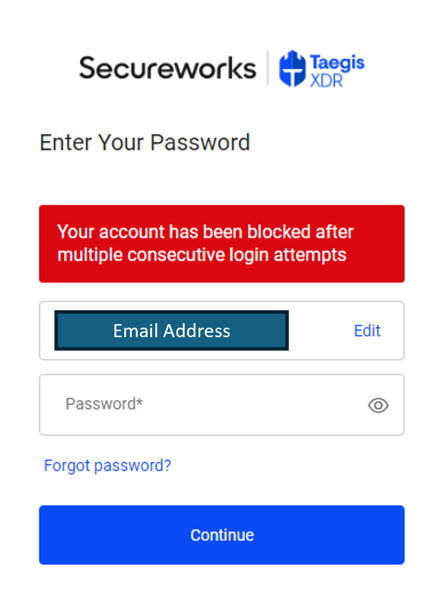Show the typed password using the eye toggle
This screenshot has height=610, width=448.
coord(378,405)
